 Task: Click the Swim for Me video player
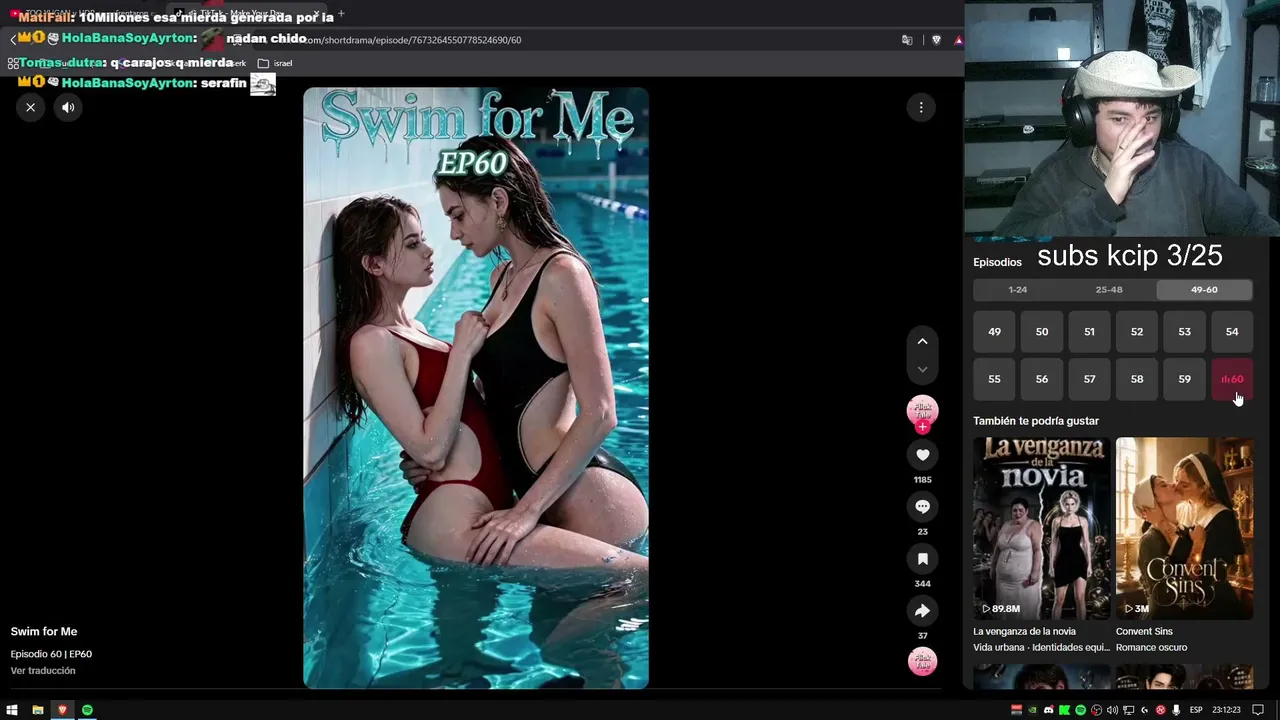(x=476, y=388)
